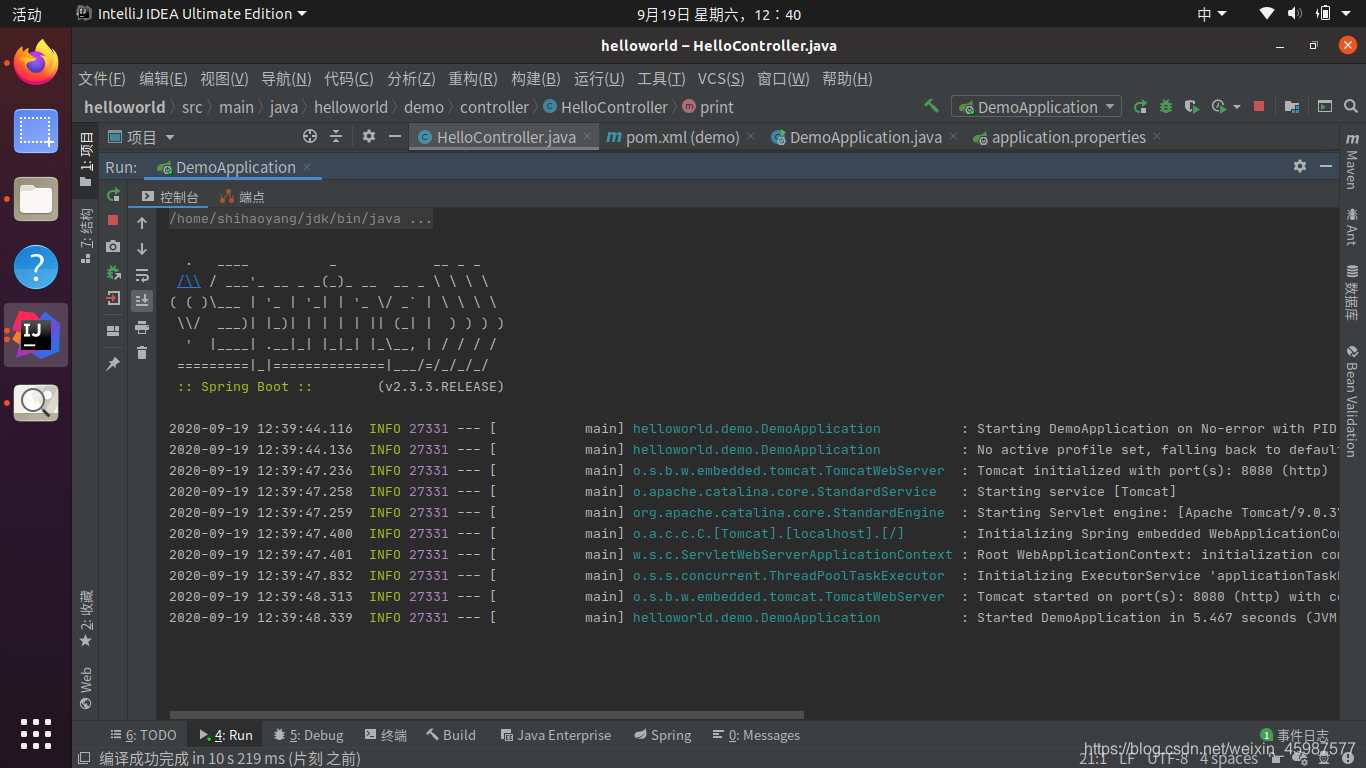The width and height of the screenshot is (1366, 768).
Task: Open the 文件(F) menu
Action: tap(102, 79)
